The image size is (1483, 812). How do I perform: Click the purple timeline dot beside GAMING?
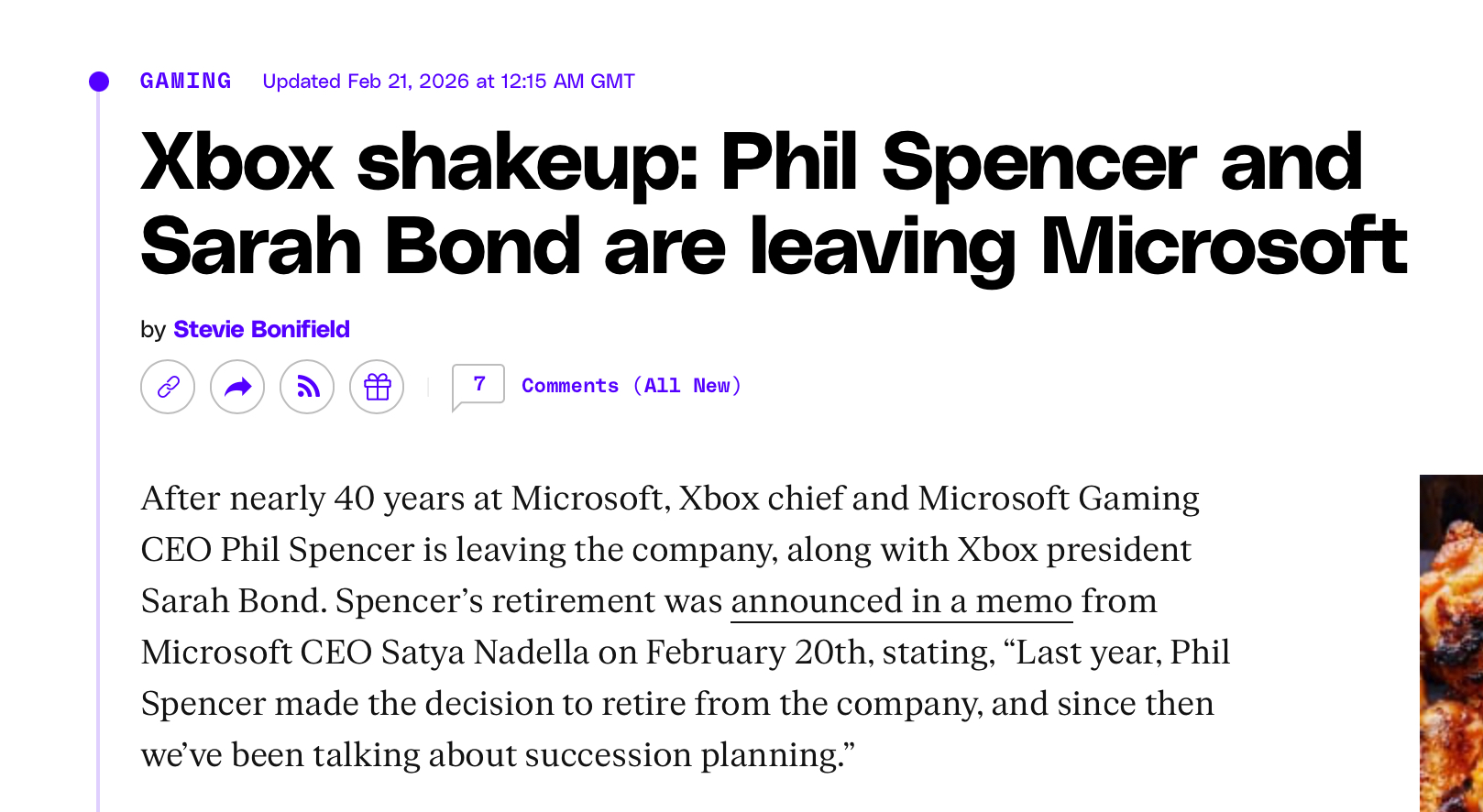(x=99, y=82)
